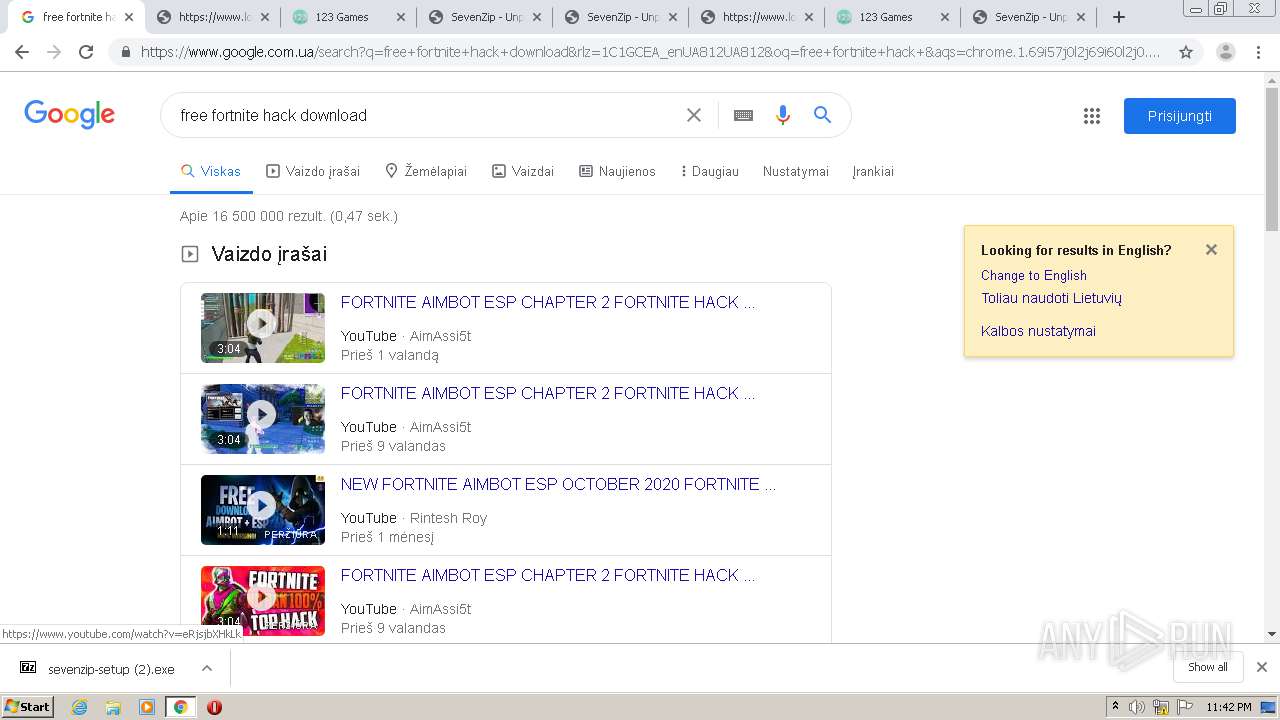
Task: Go to the Google homepage via the logo
Action: click(x=70, y=115)
